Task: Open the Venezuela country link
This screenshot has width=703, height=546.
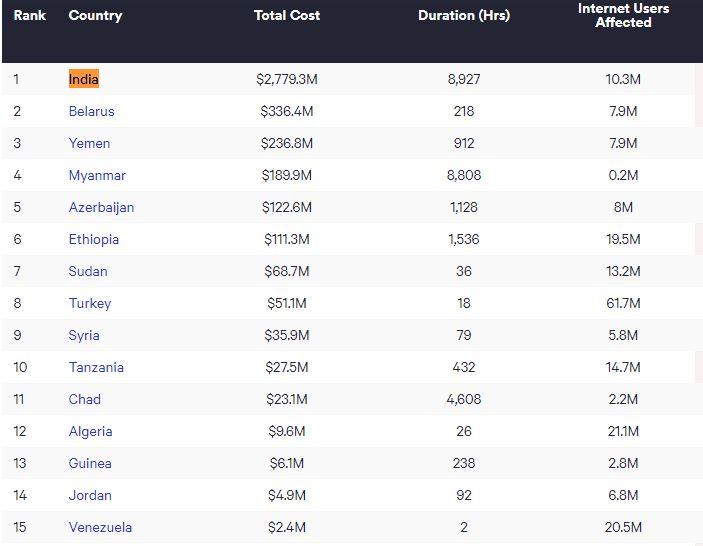Action: click(x=100, y=527)
